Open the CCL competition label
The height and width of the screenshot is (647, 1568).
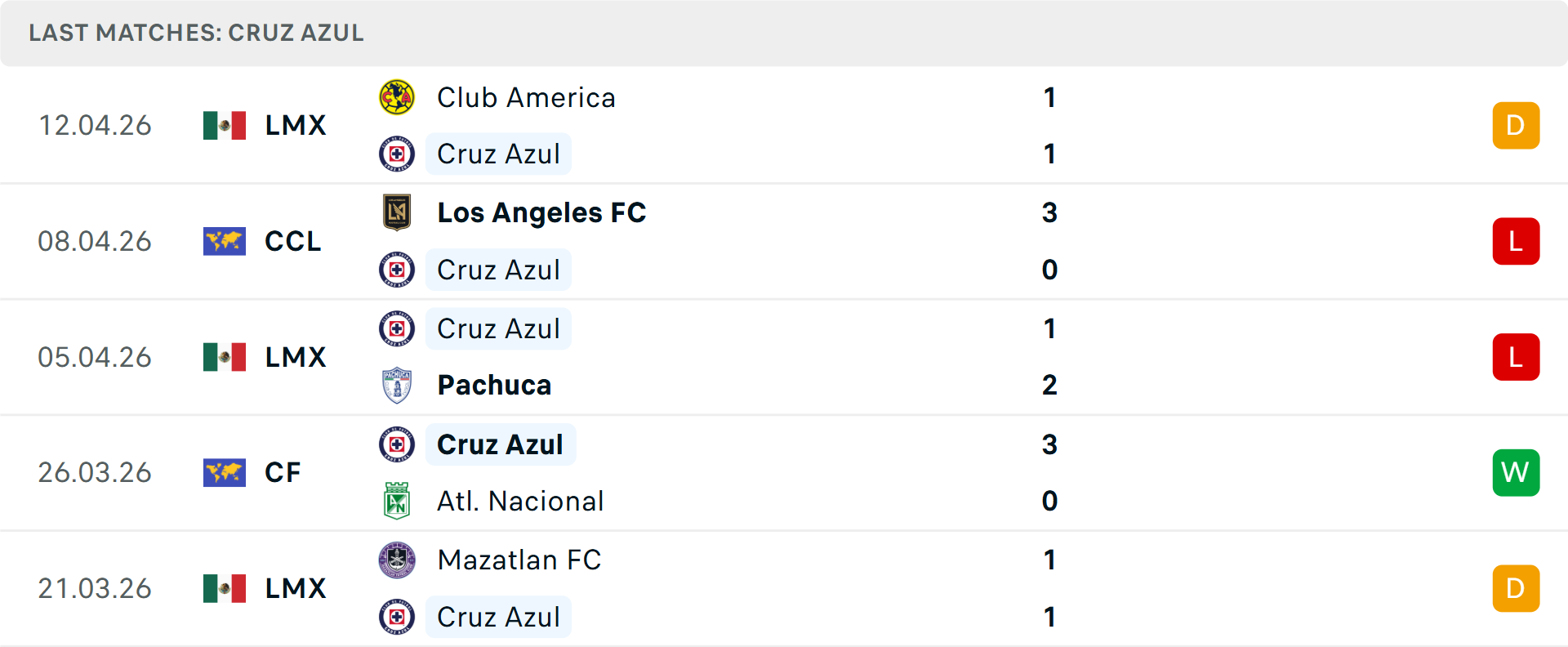tap(292, 241)
